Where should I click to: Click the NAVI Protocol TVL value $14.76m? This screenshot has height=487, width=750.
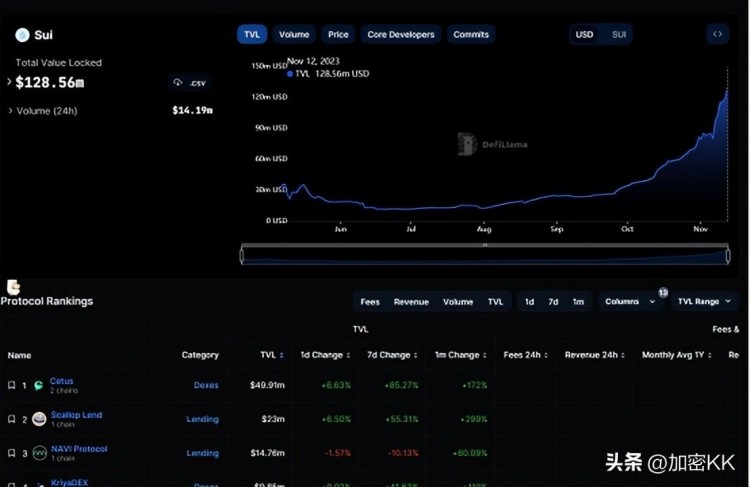pyautogui.click(x=267, y=453)
